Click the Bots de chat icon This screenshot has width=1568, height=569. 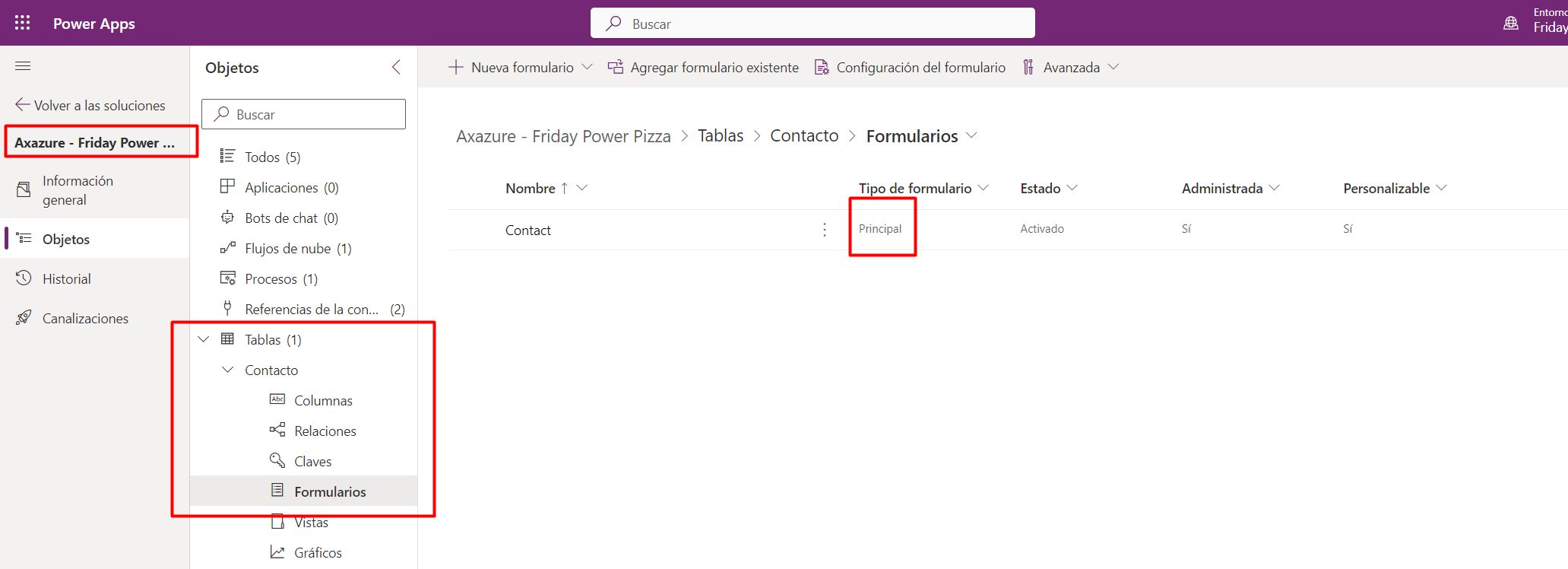[x=227, y=217]
